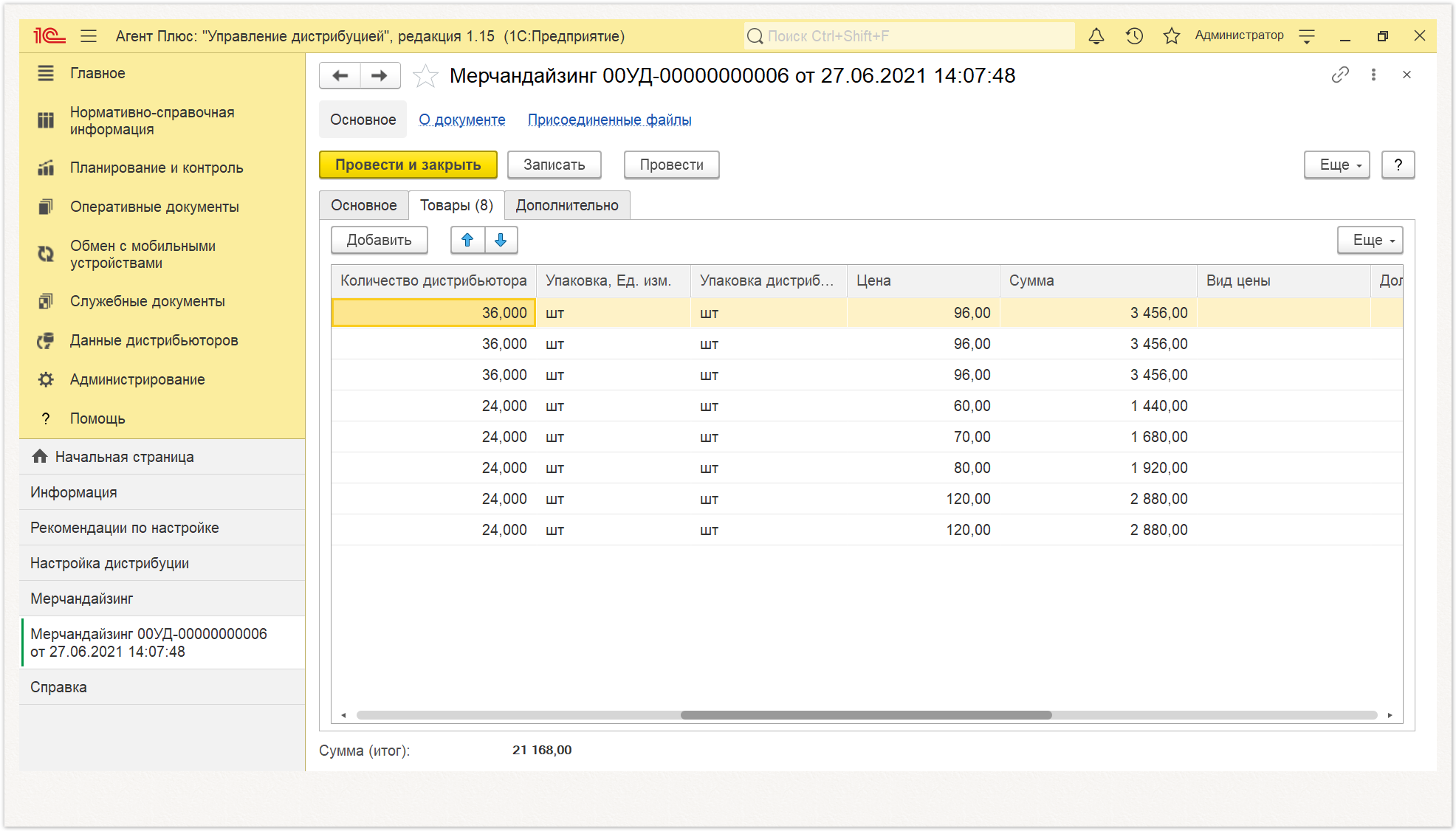The width and height of the screenshot is (1456, 831).
Task: Open favorites star in title bar
Action: point(1172,35)
